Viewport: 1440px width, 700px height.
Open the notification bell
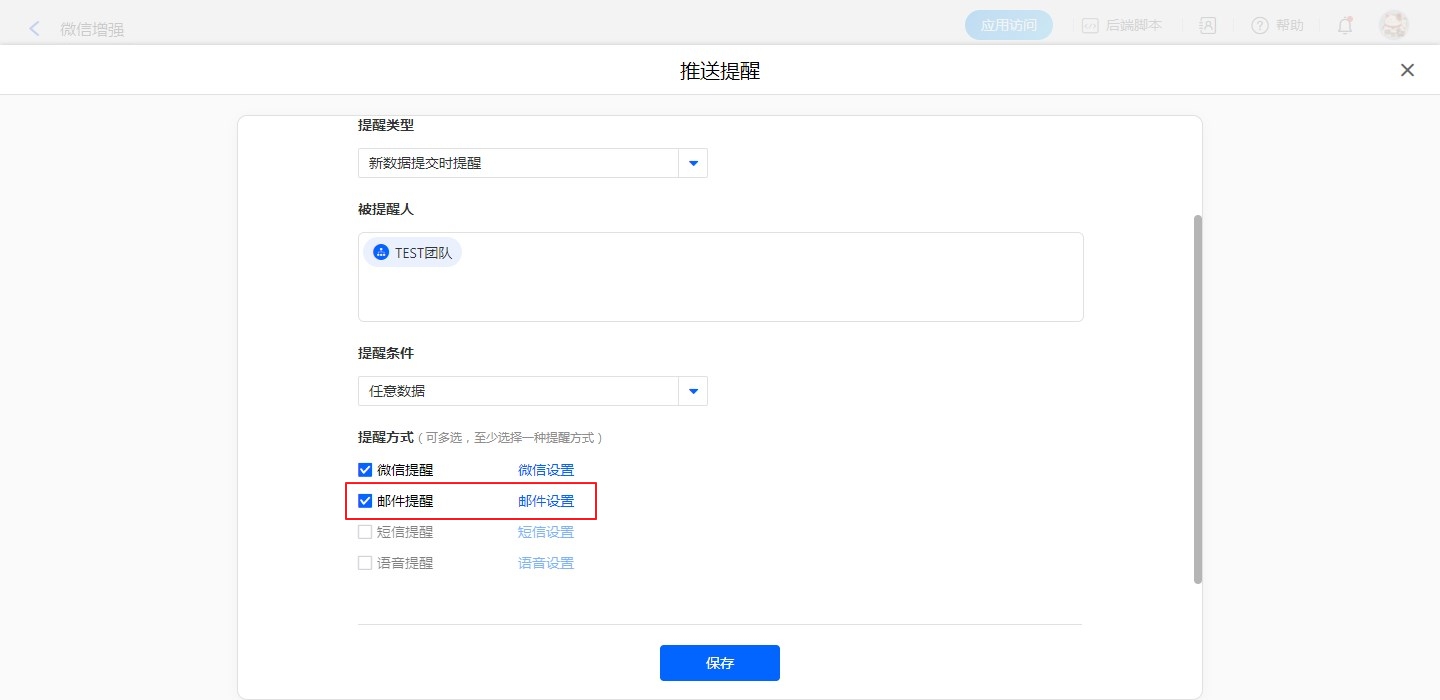1345,26
